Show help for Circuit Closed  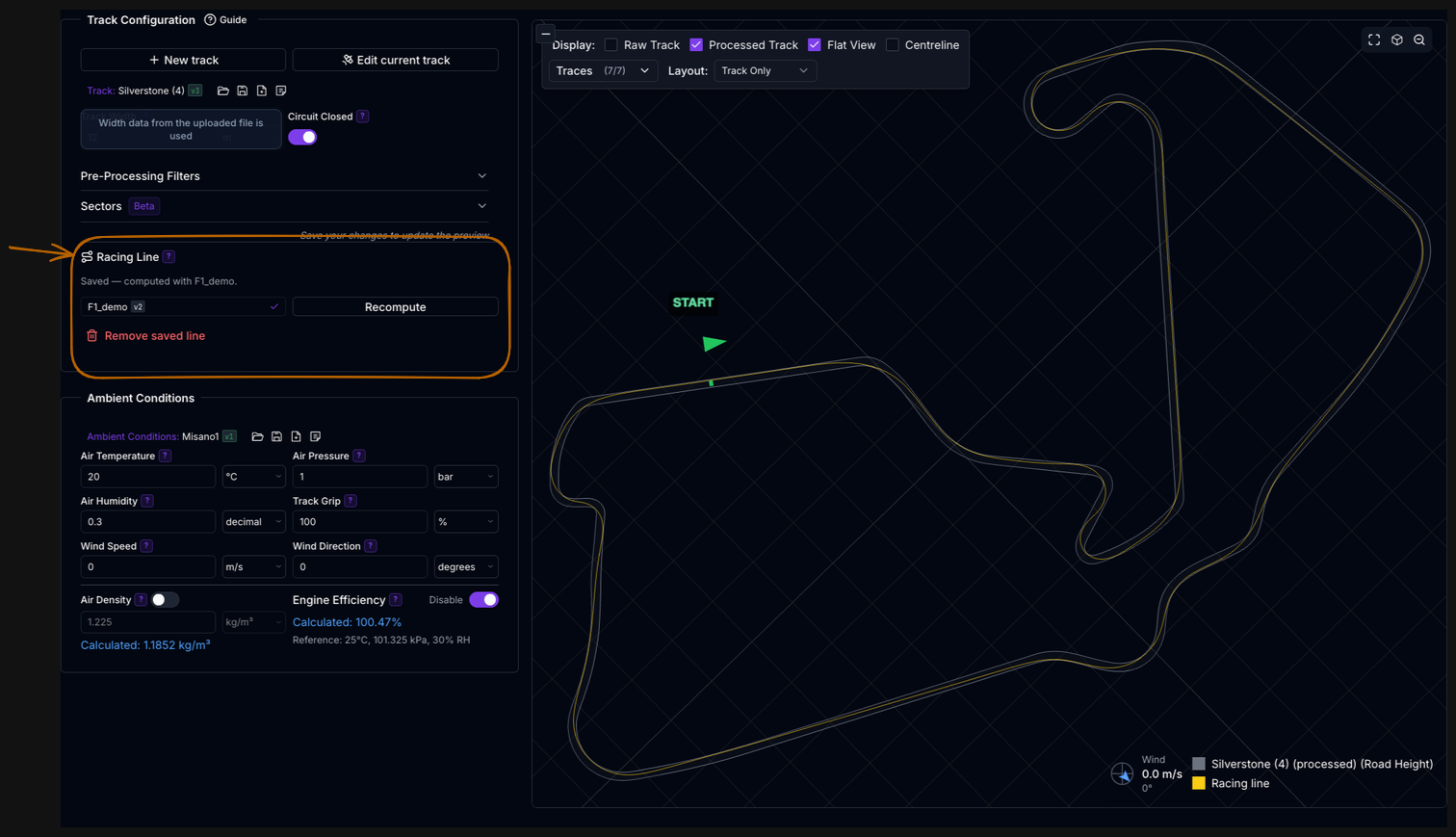(x=363, y=117)
